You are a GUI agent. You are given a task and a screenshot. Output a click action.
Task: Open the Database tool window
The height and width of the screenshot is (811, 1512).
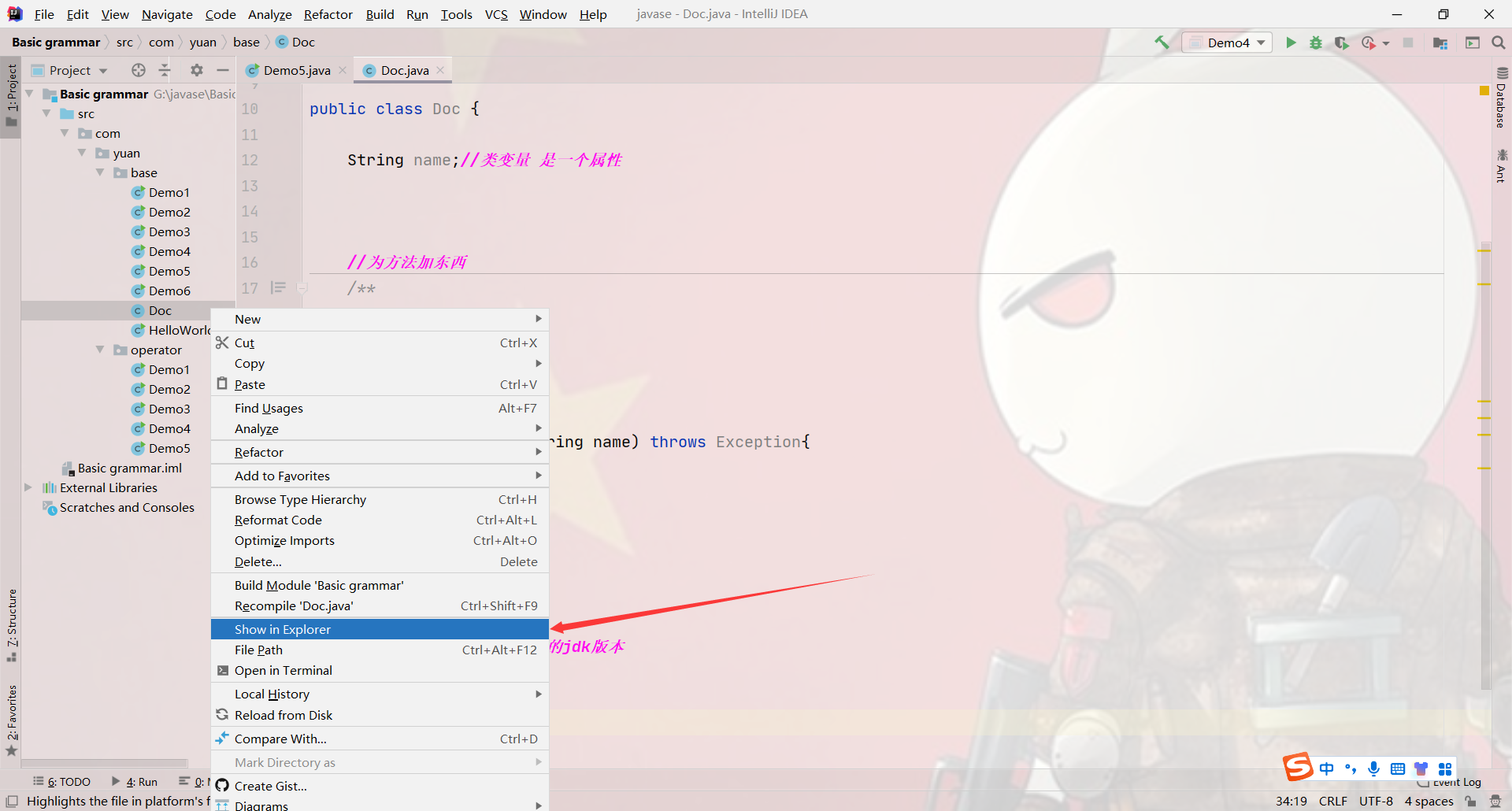point(1502,98)
